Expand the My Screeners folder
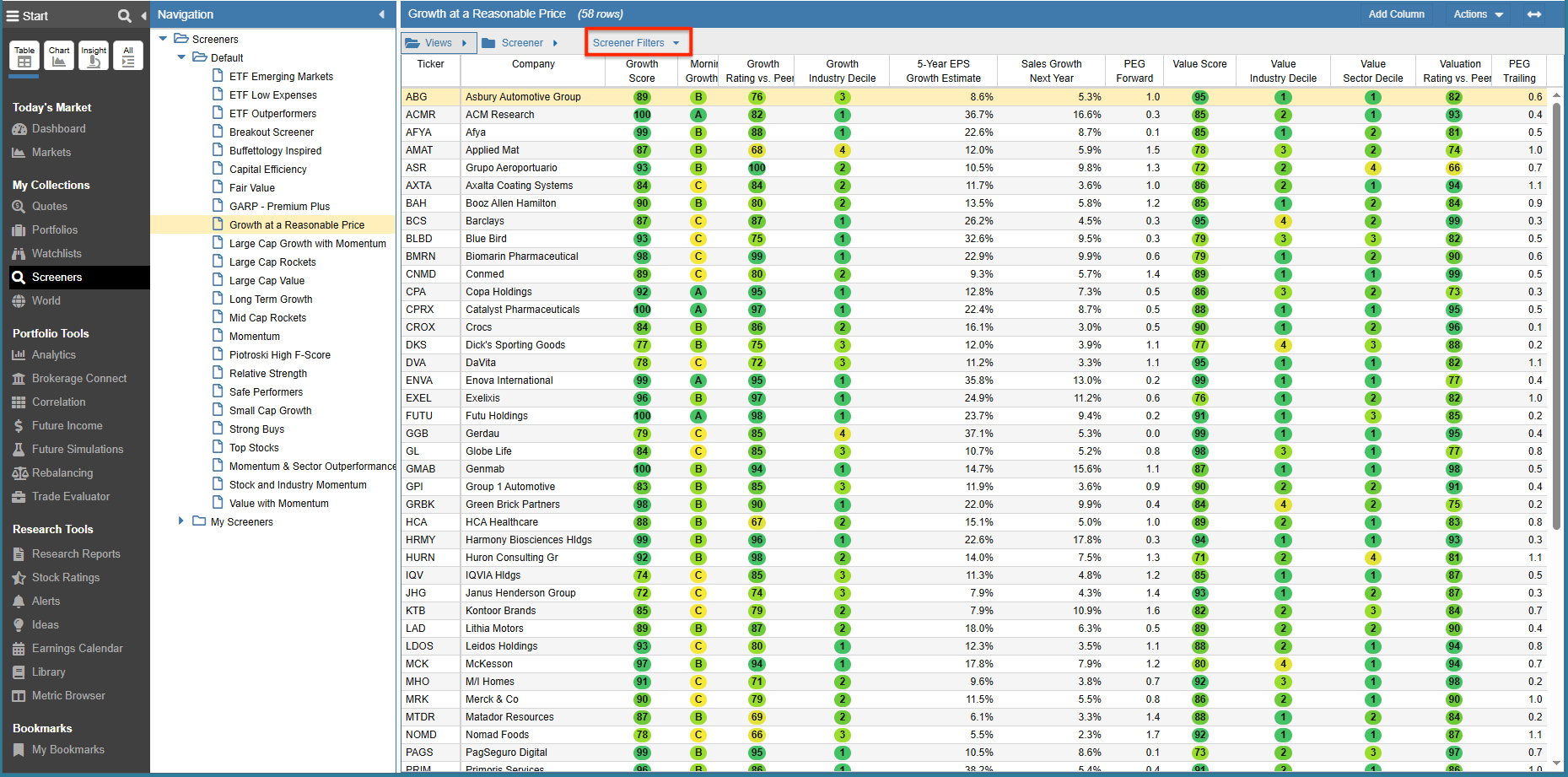 coord(181,521)
